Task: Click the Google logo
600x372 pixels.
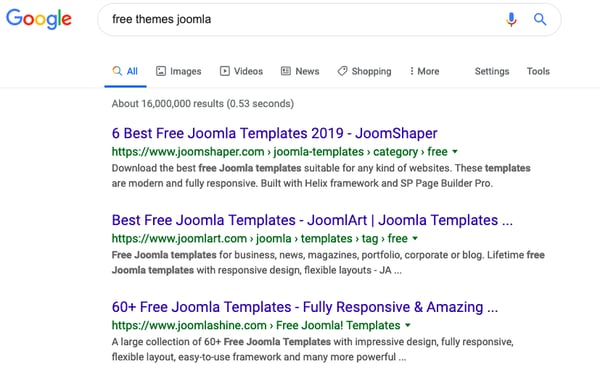Action: pyautogui.click(x=39, y=19)
